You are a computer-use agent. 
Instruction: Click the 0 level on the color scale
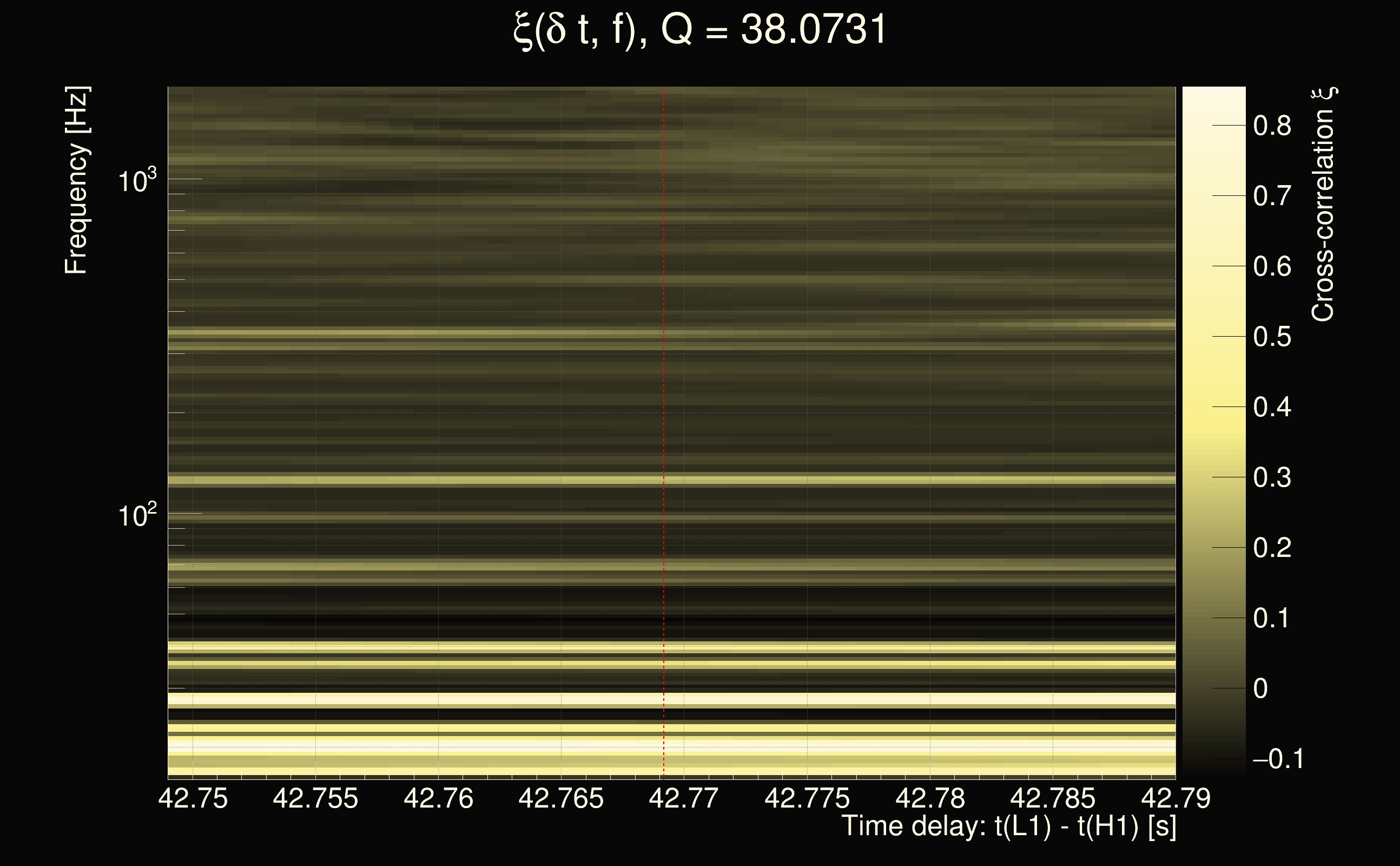[1260, 688]
